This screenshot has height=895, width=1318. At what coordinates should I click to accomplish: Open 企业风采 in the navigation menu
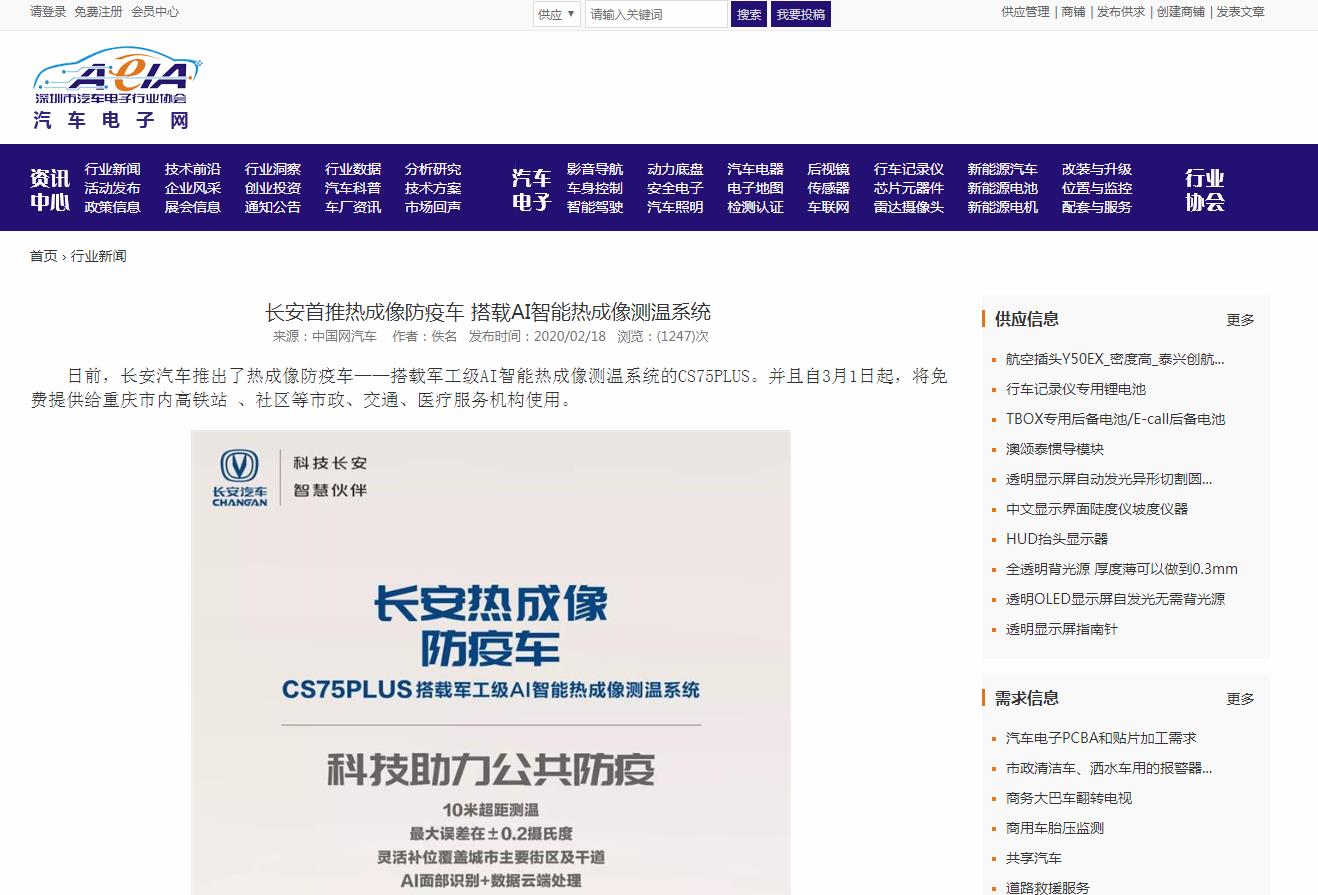[193, 188]
